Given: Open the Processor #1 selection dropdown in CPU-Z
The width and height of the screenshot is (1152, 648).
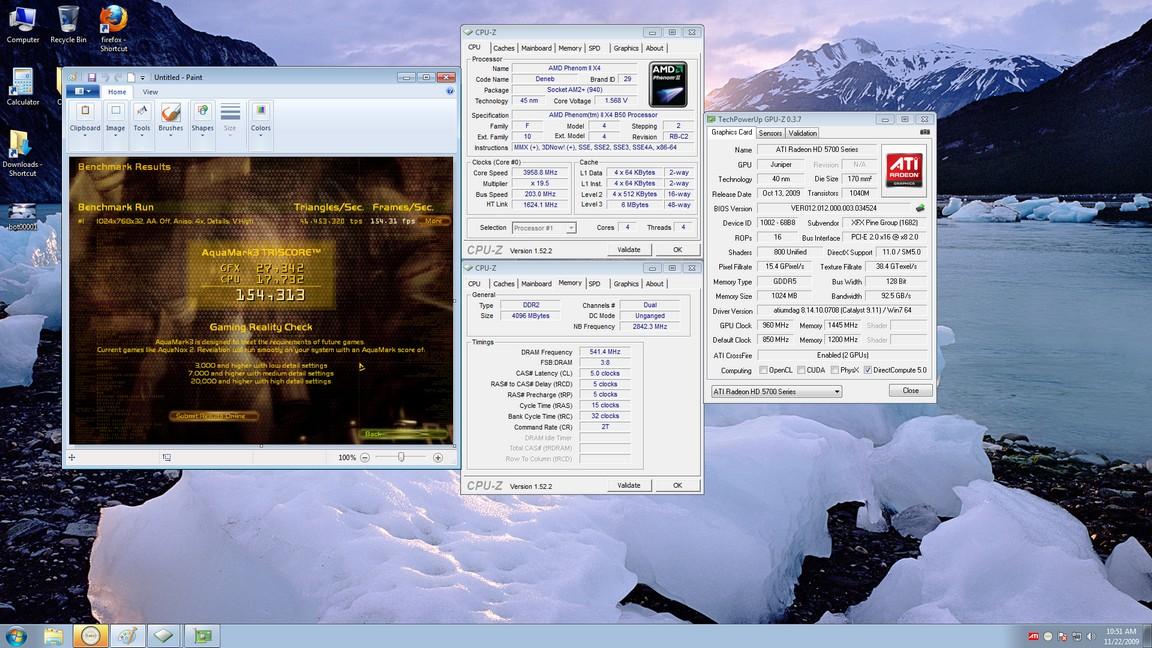Looking at the screenshot, I should click(544, 228).
